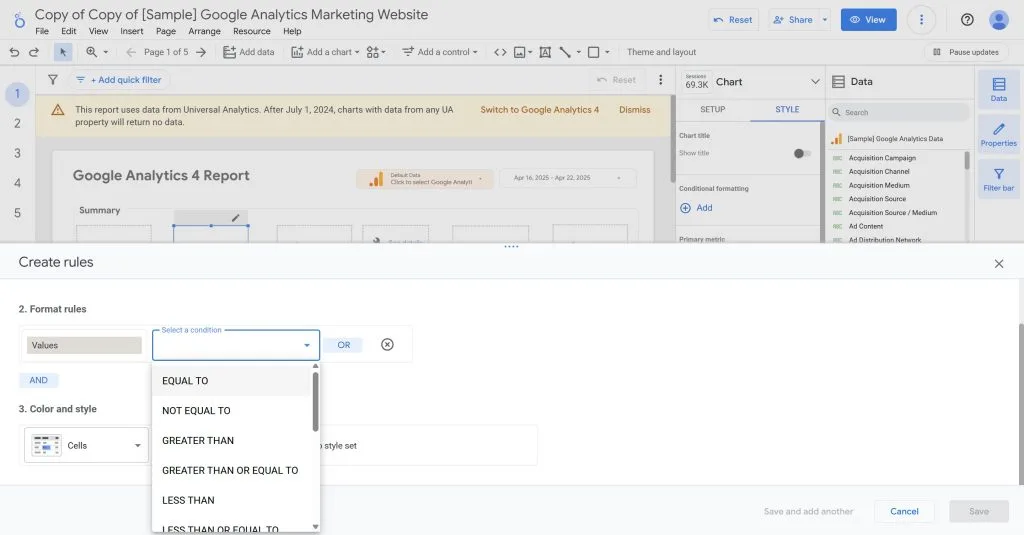The height and width of the screenshot is (535, 1024).
Task: Choose GREATER THAN condition
Action: click(x=232, y=441)
